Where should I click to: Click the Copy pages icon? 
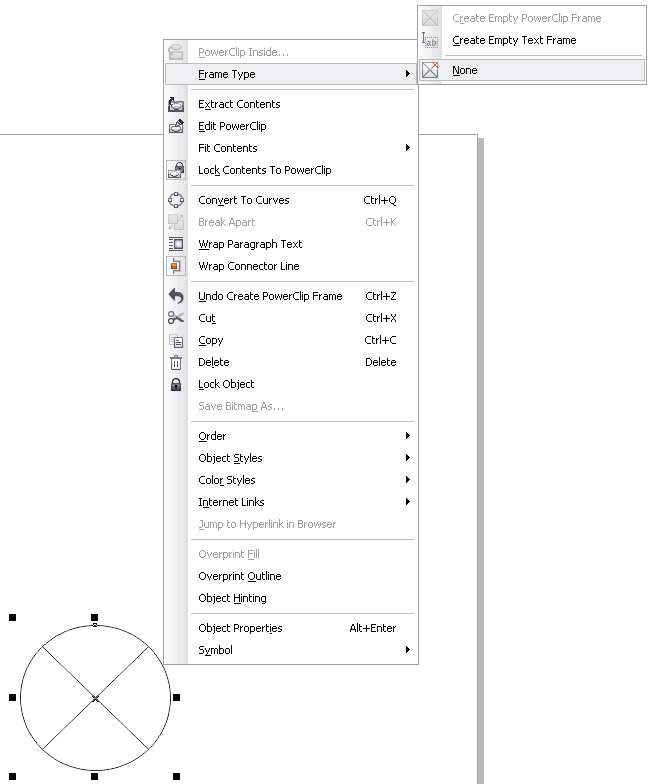pos(176,340)
